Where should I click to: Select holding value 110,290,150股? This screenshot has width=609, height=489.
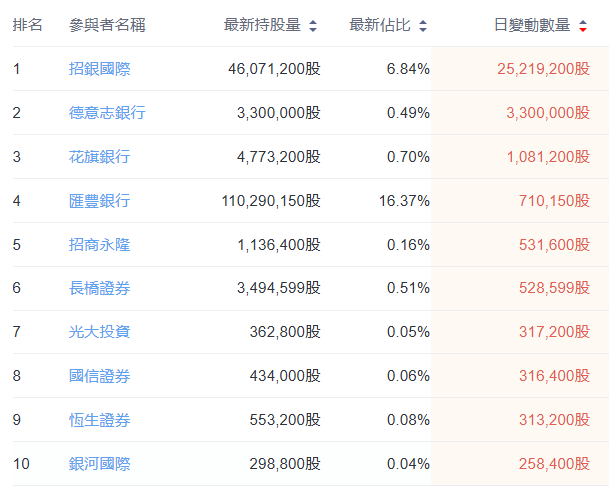[271, 201]
